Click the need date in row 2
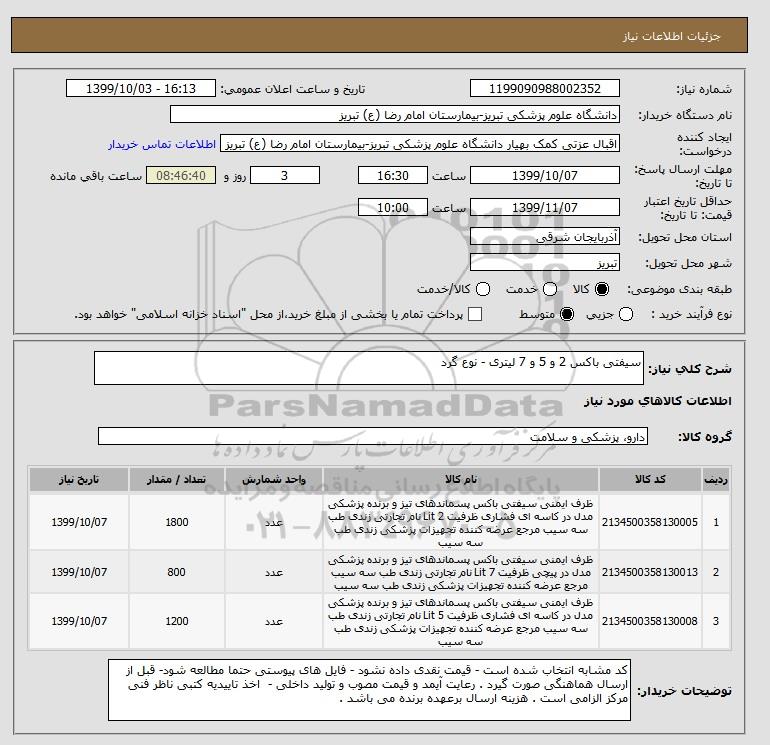 click(x=79, y=572)
